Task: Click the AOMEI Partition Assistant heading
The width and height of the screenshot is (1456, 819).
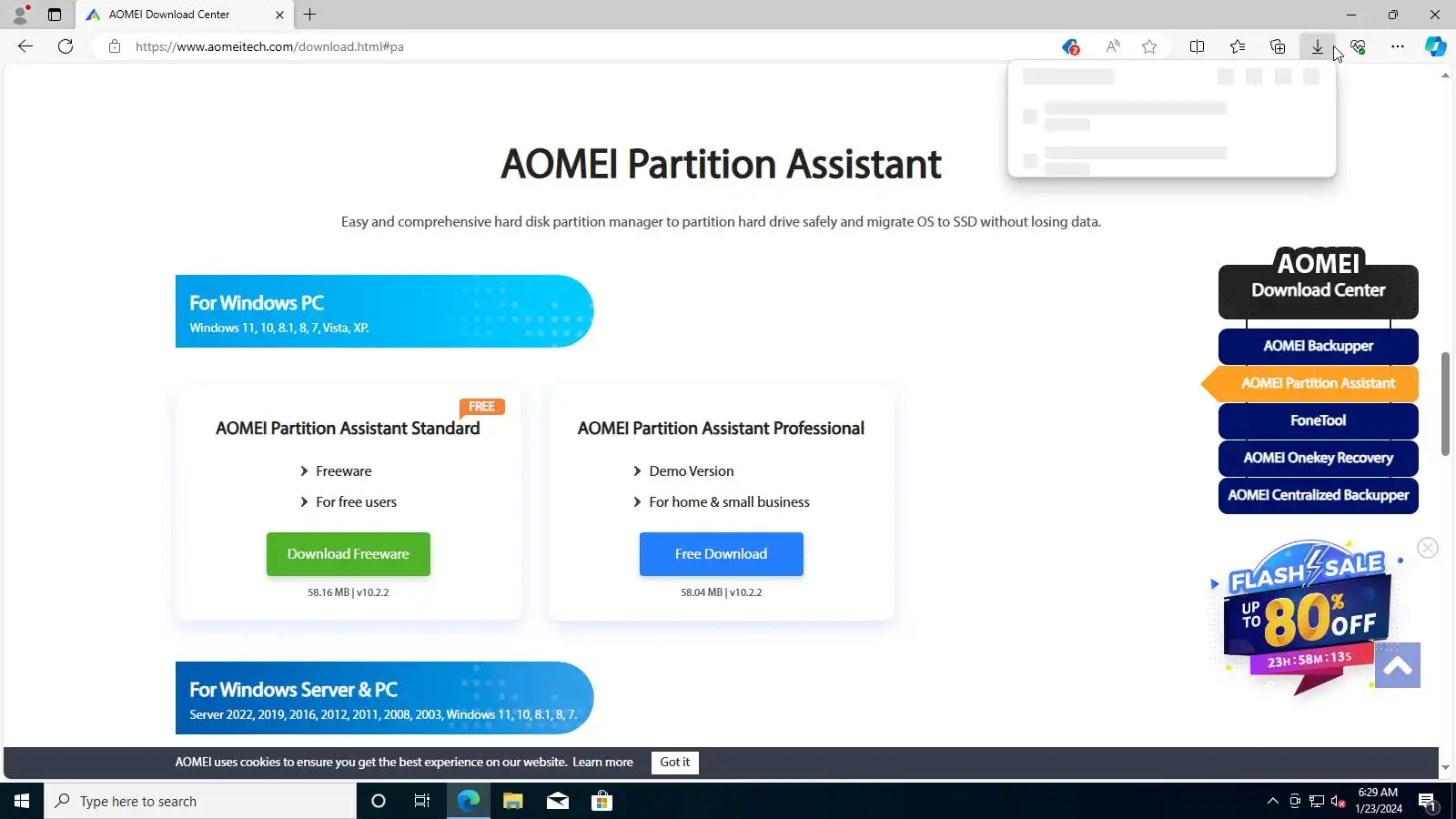Action: (721, 164)
